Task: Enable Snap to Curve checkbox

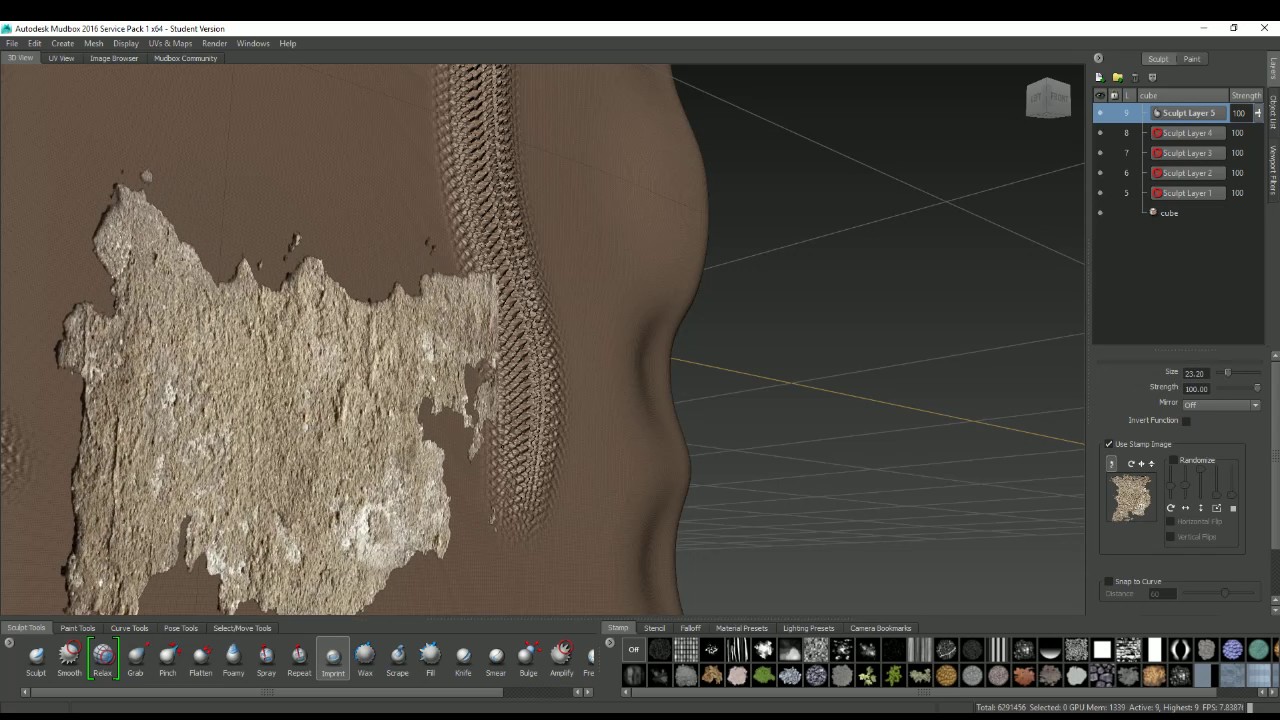Action: click(1109, 581)
